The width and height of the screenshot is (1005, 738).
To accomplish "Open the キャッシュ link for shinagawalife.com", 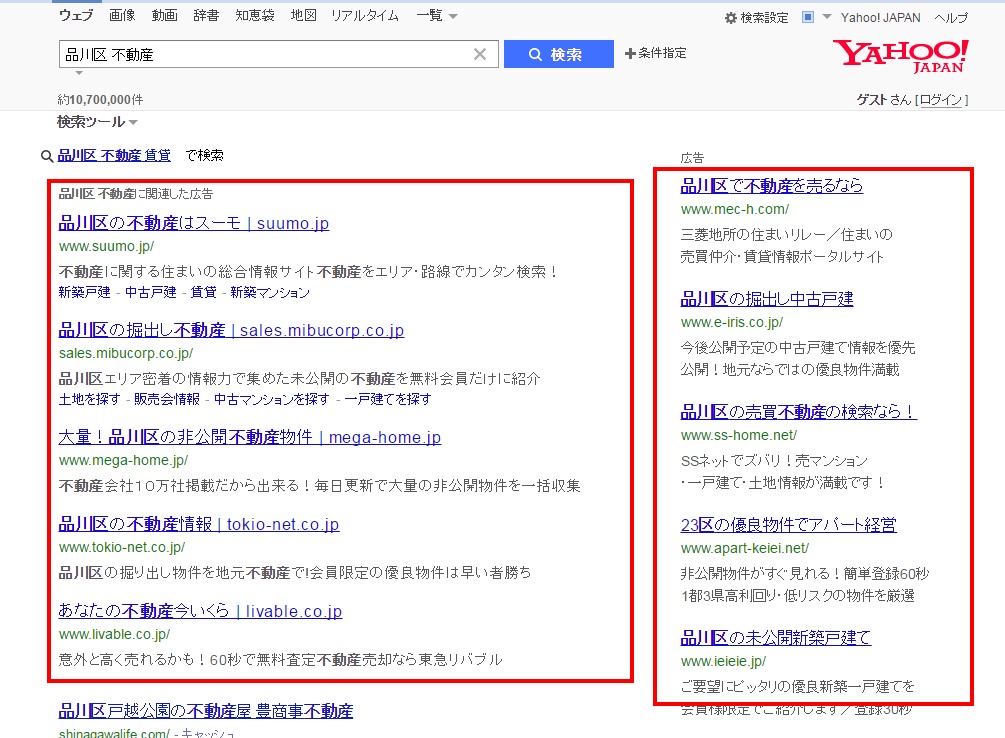I will pos(208,732).
